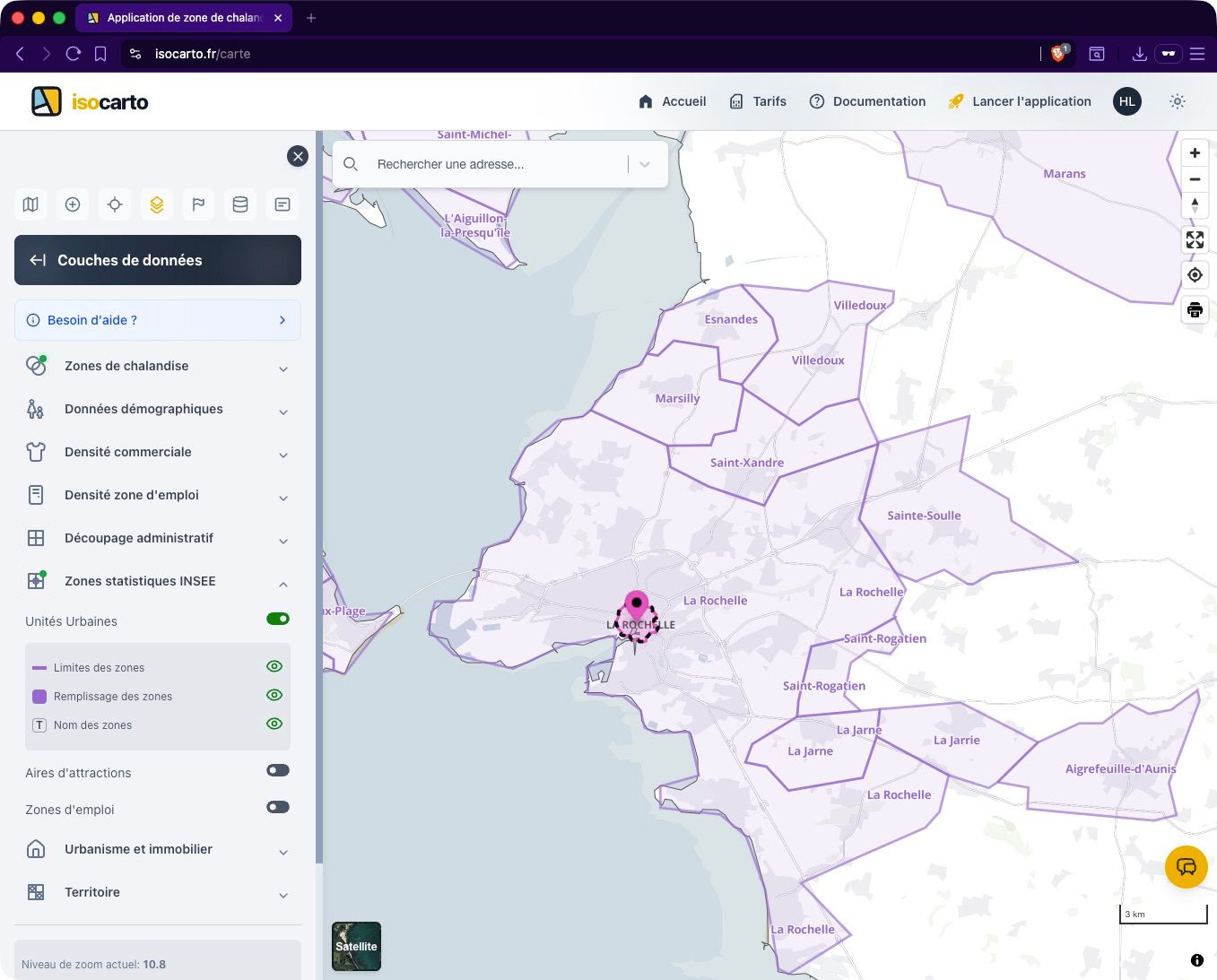Disable the Unités Urbaines toggle

pos(278,619)
